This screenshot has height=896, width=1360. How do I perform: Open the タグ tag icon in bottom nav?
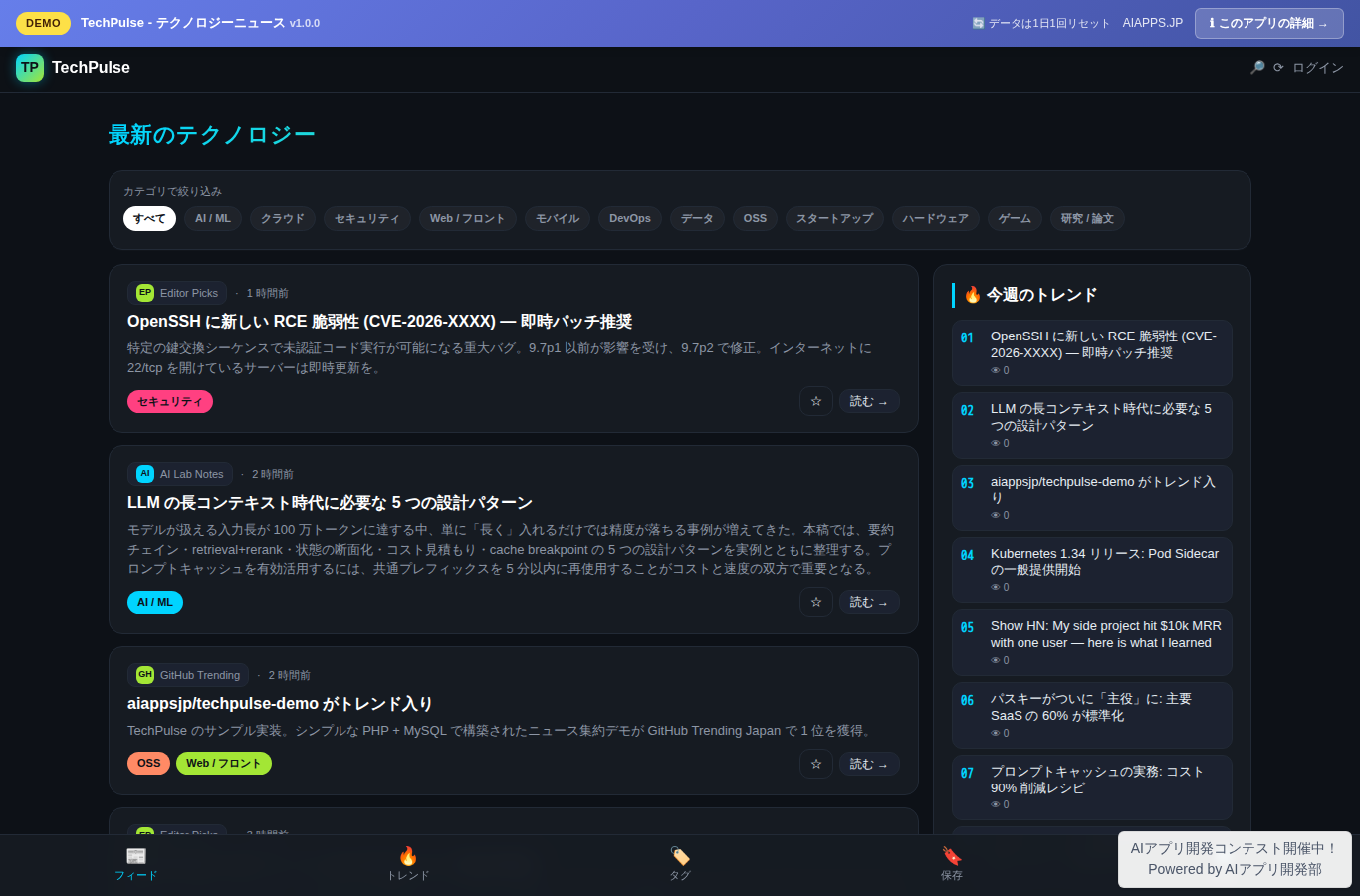(680, 856)
